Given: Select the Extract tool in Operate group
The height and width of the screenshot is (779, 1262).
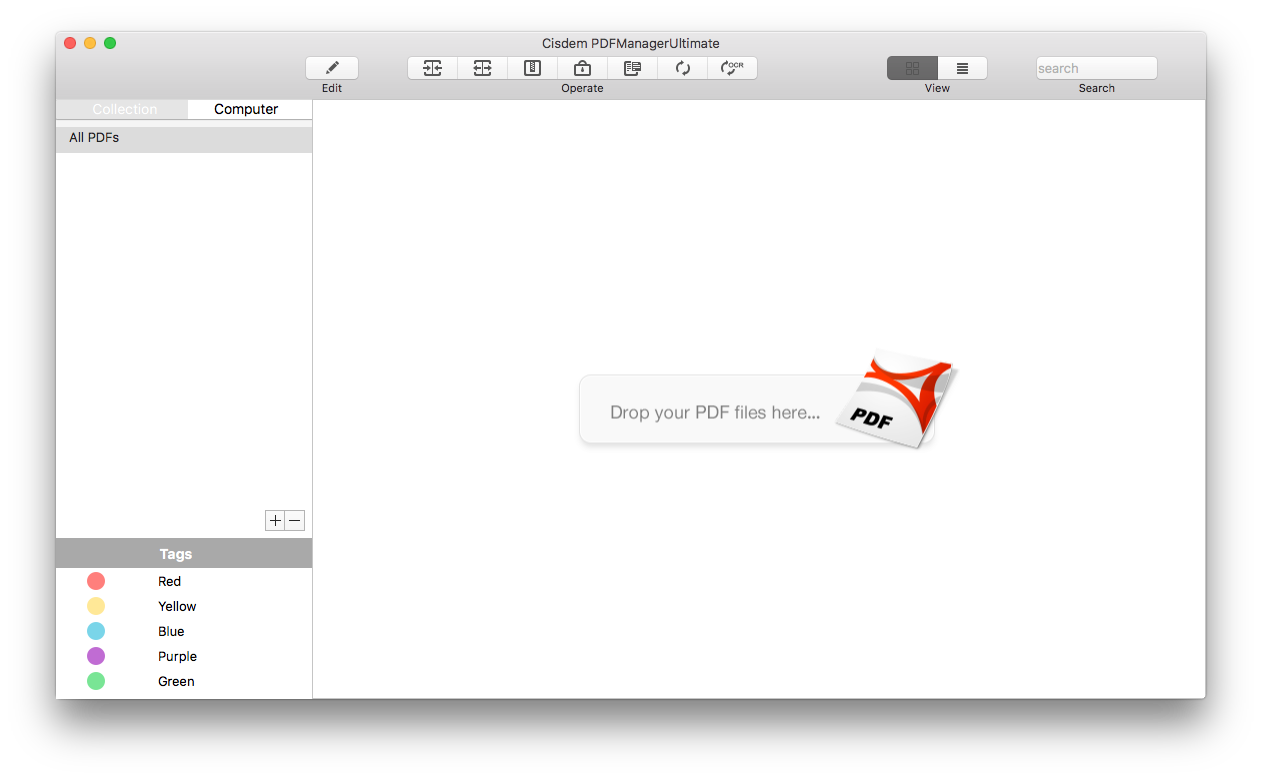Looking at the screenshot, I should 632,67.
